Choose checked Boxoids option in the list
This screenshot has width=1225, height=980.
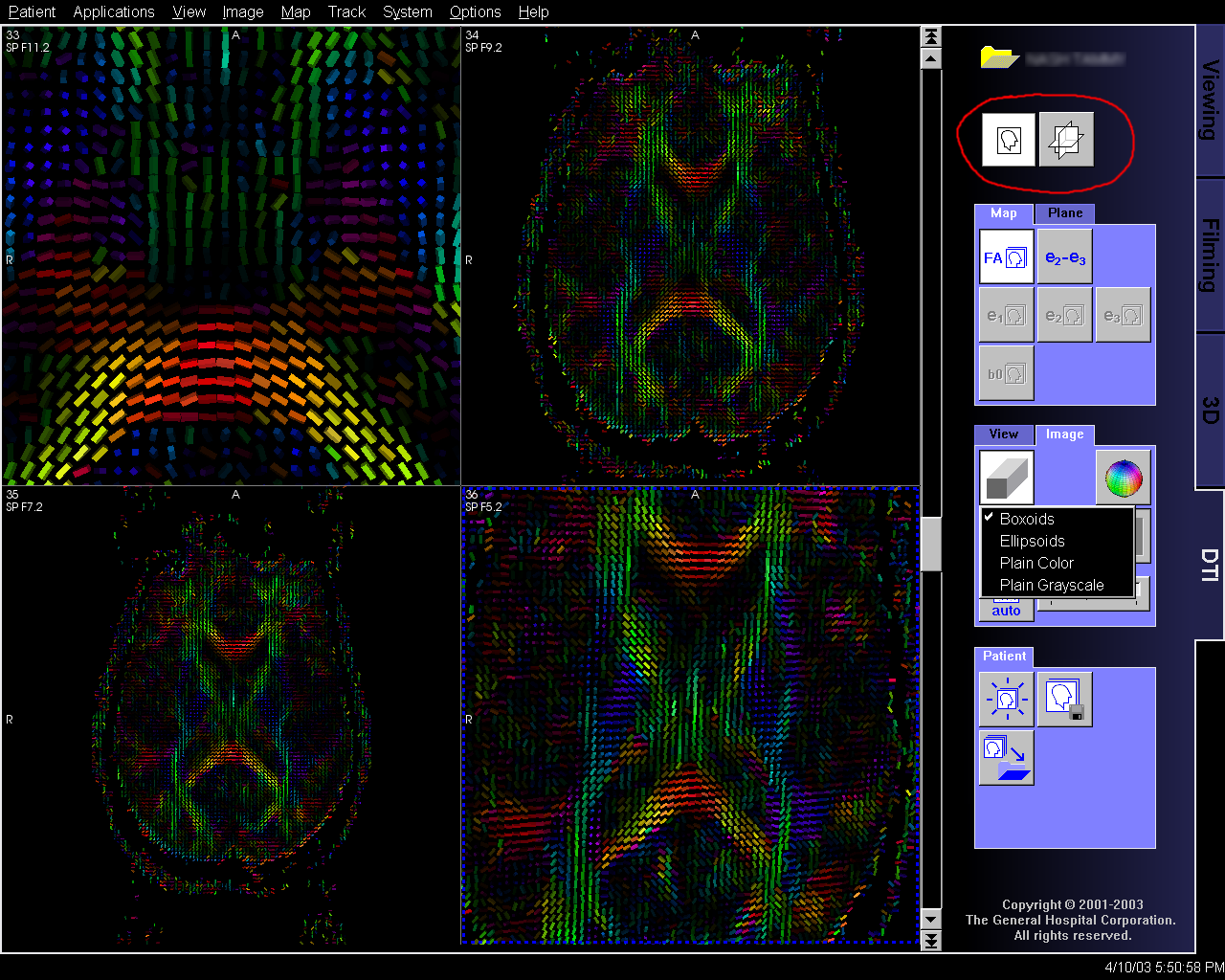1027,519
